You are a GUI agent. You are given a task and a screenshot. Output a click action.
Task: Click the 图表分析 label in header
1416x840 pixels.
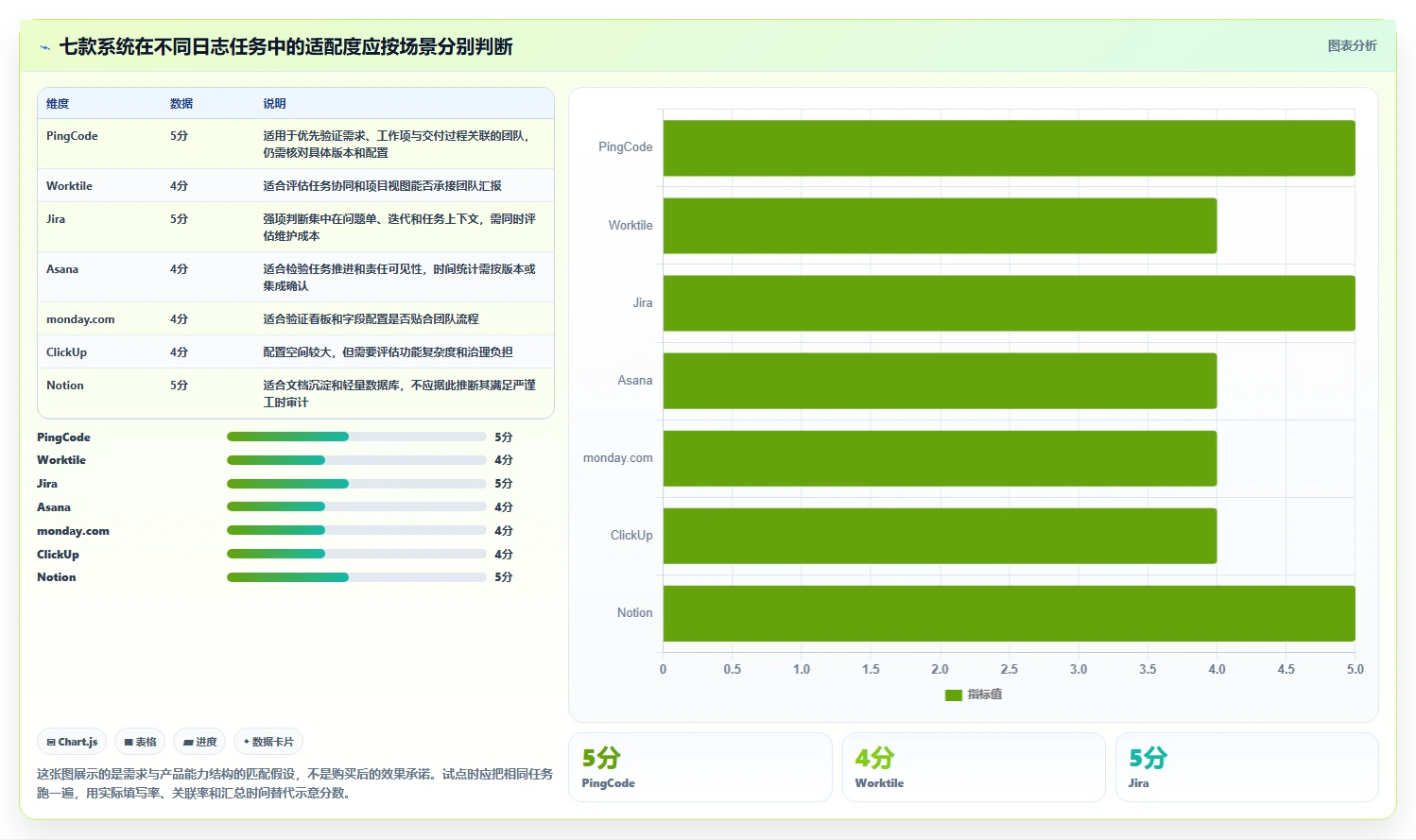pos(1352,45)
